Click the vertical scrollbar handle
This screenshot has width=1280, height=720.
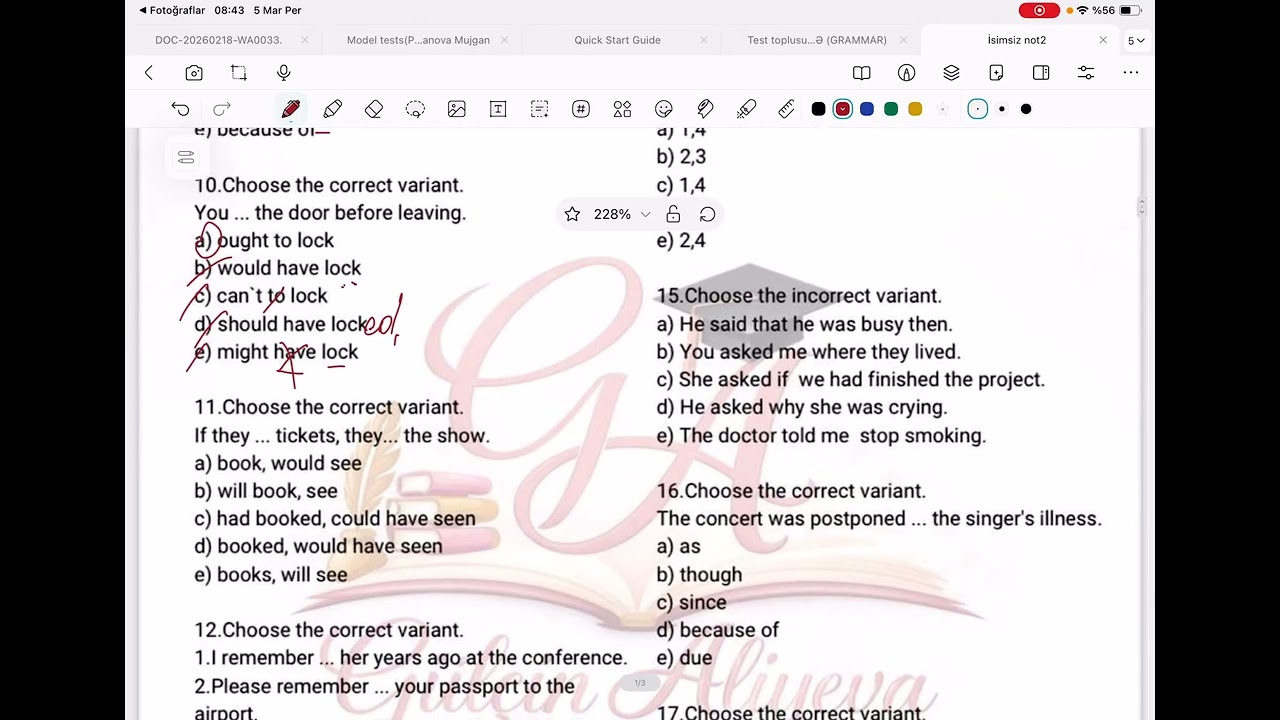point(1142,207)
